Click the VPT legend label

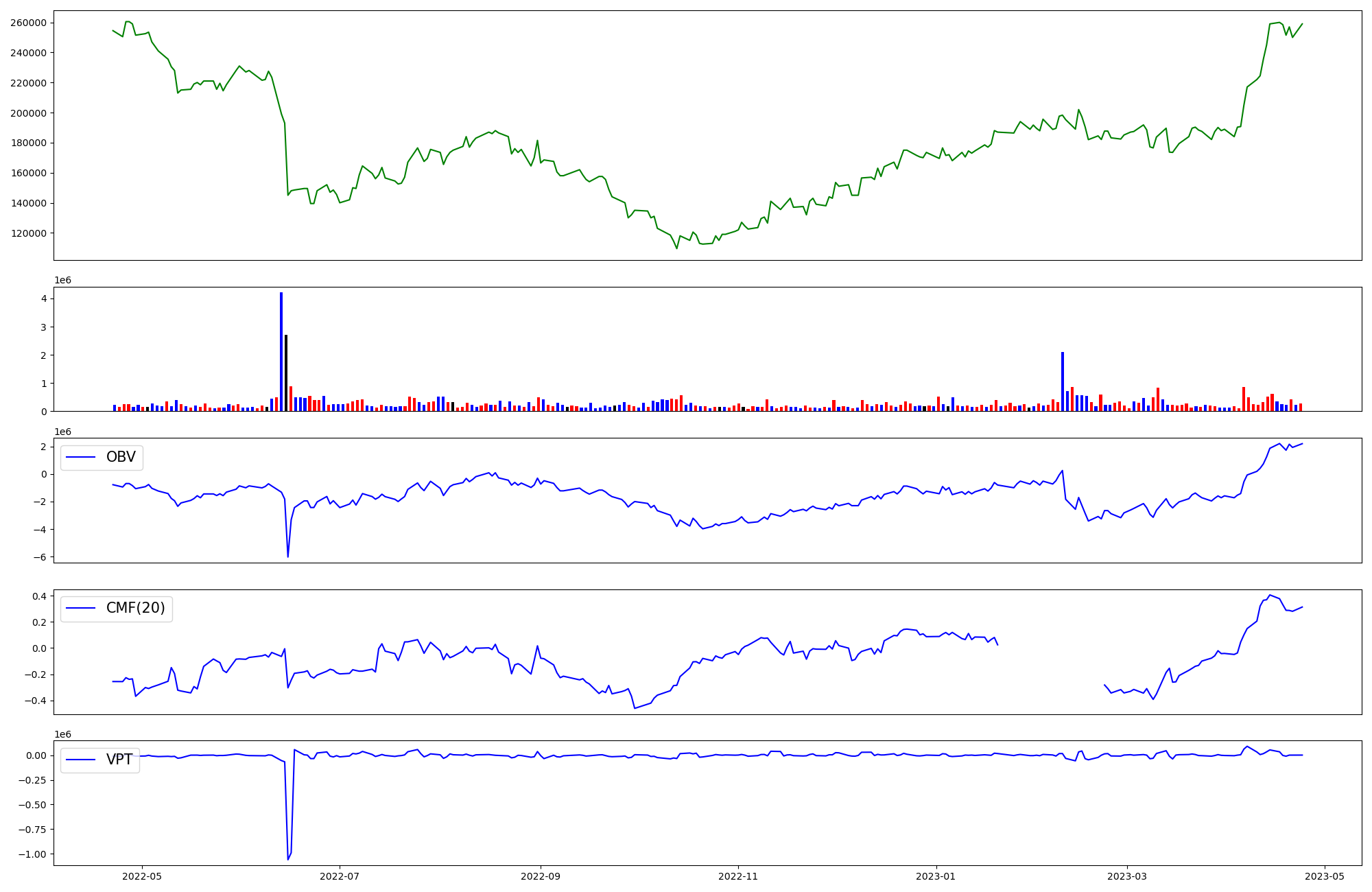tap(119, 760)
